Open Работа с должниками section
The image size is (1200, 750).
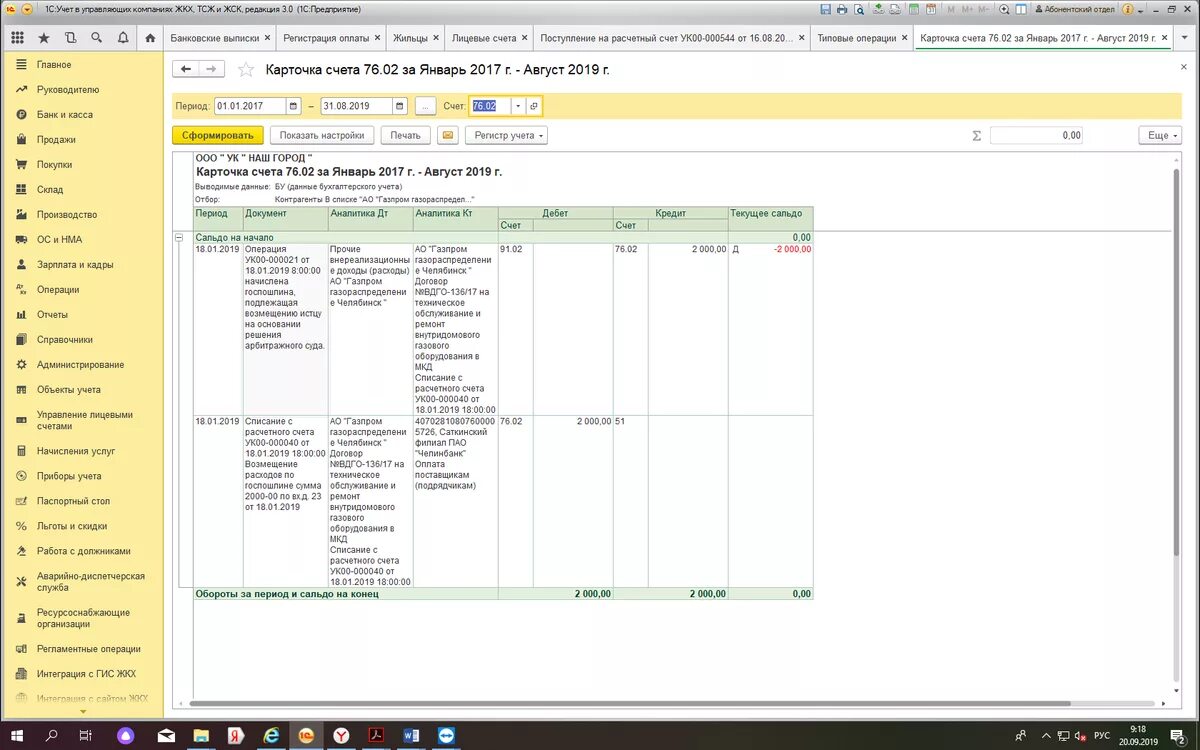[84, 551]
